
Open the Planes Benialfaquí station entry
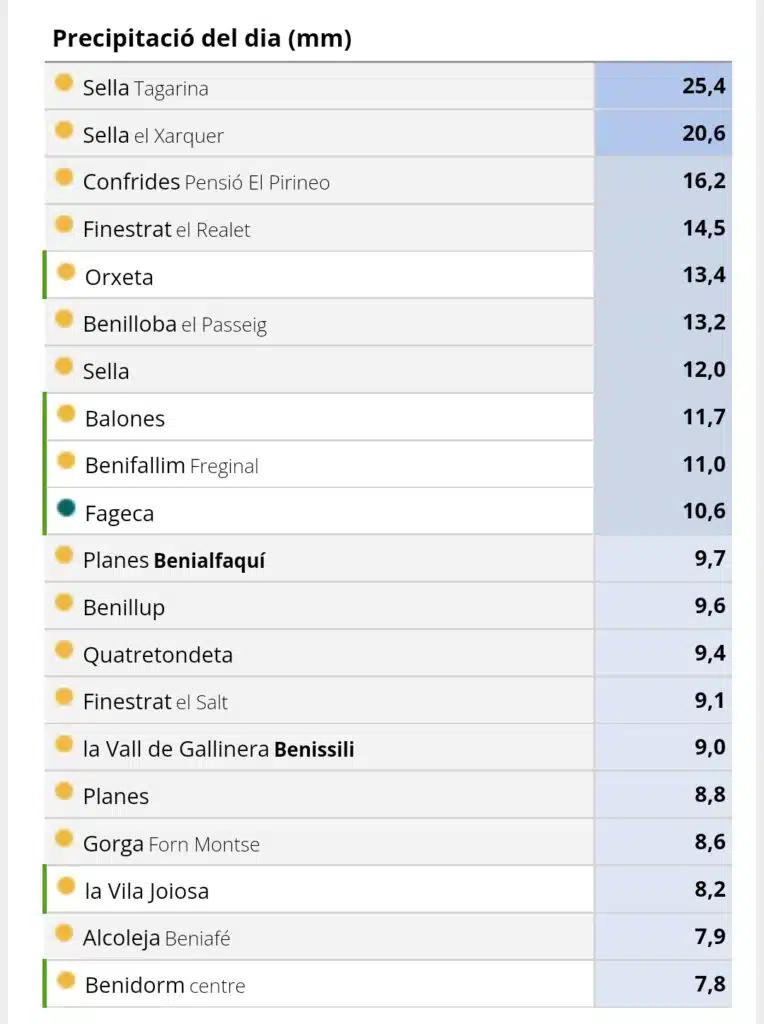point(174,560)
